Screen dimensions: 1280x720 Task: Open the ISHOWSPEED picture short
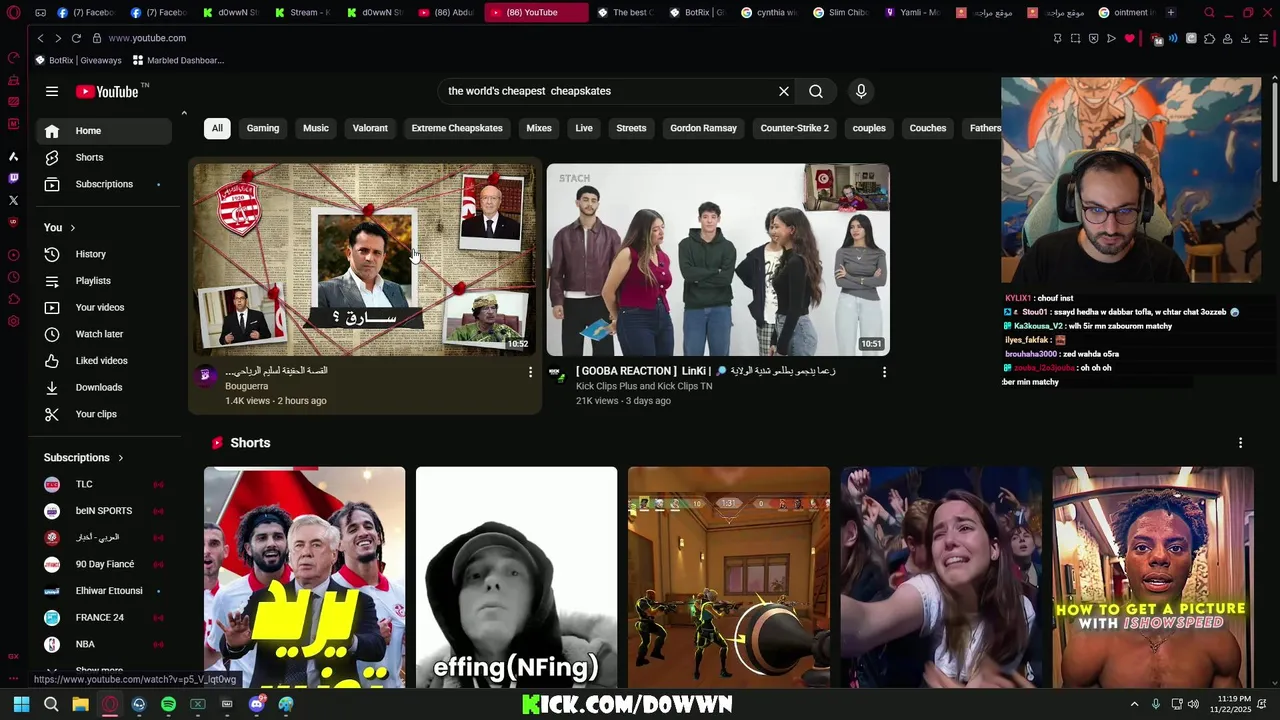point(1153,577)
